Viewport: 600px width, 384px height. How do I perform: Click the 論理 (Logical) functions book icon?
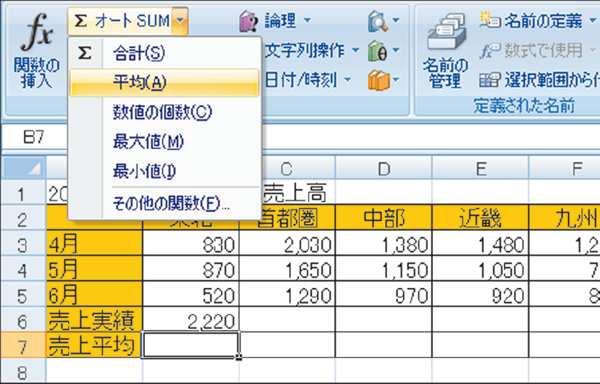(x=249, y=21)
